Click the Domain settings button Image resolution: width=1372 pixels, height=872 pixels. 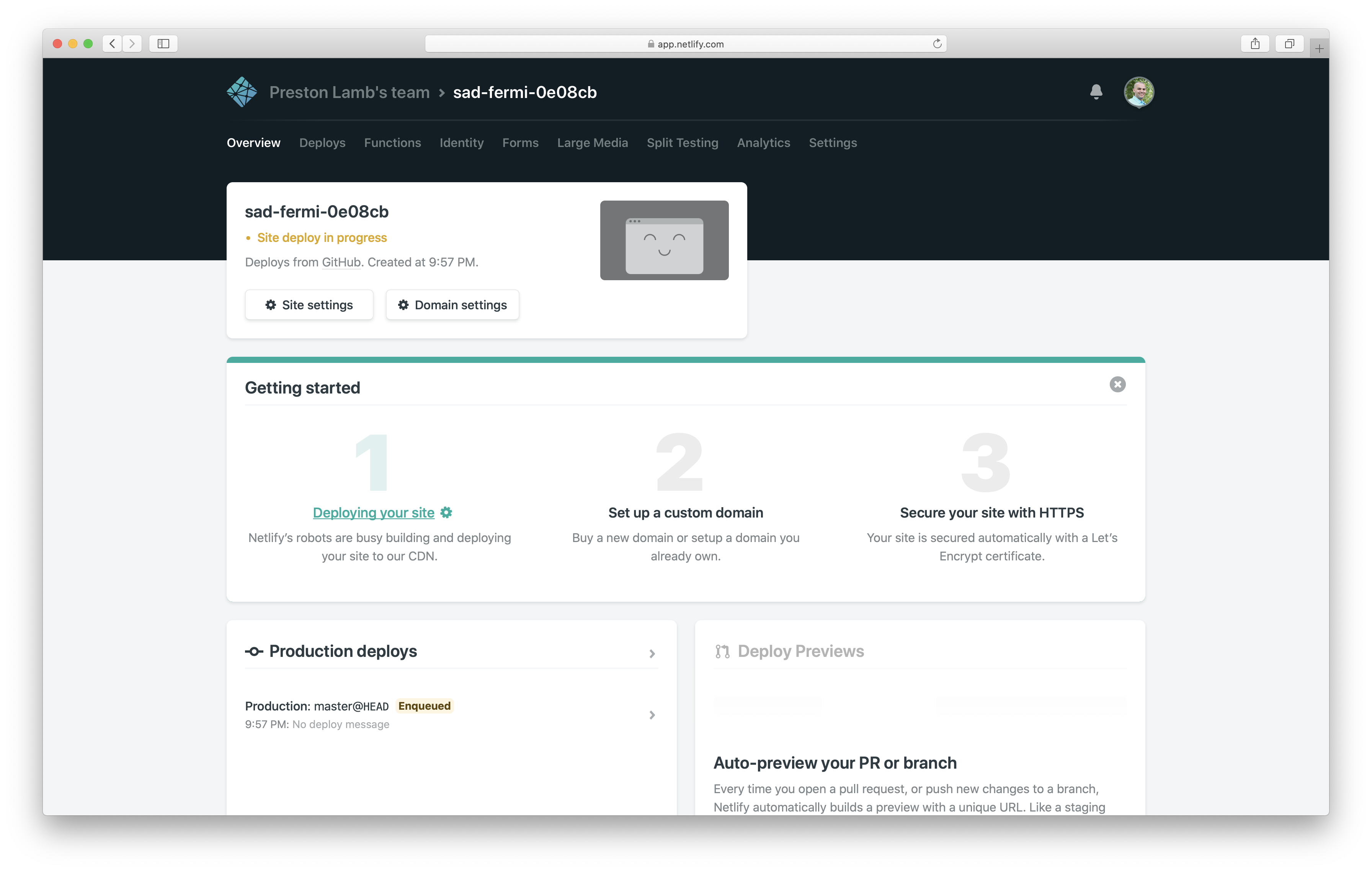tap(452, 305)
